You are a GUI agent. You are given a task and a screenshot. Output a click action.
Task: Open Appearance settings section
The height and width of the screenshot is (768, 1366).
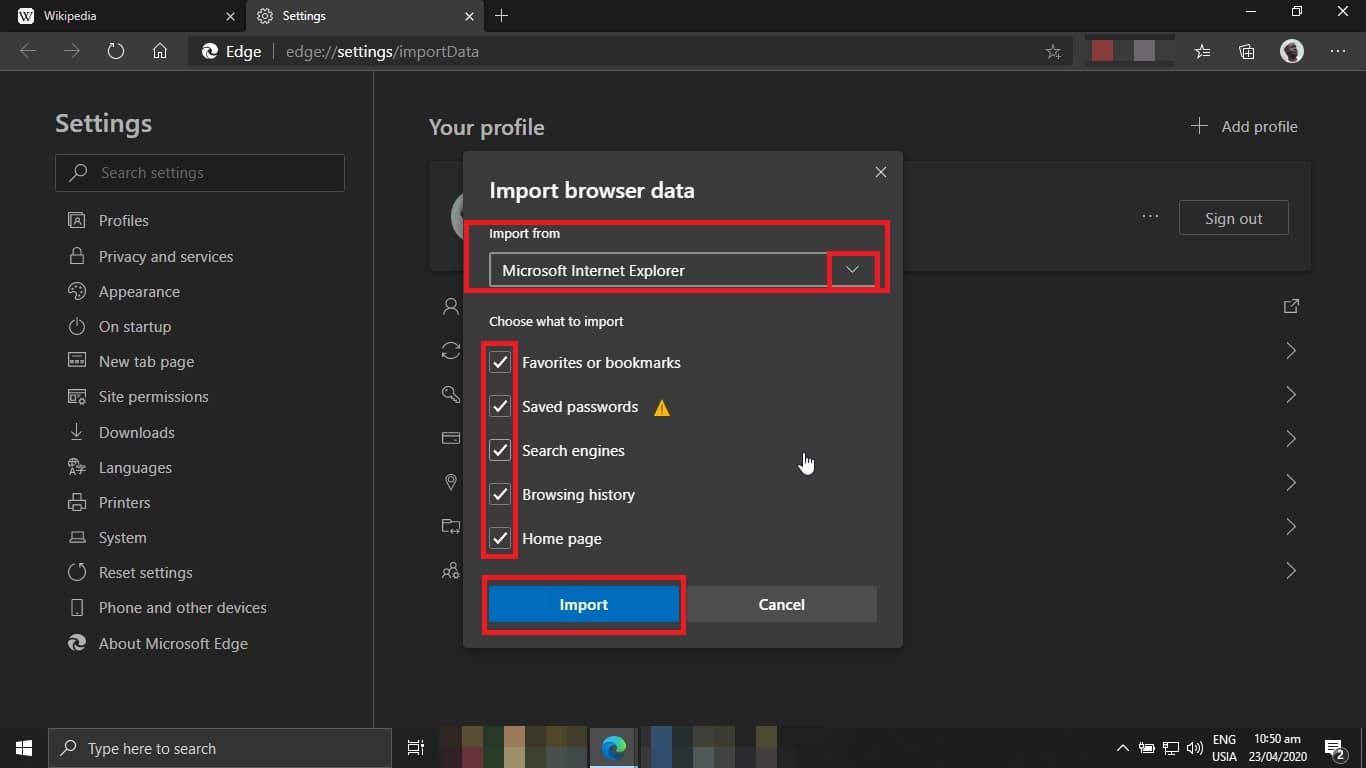[139, 292]
